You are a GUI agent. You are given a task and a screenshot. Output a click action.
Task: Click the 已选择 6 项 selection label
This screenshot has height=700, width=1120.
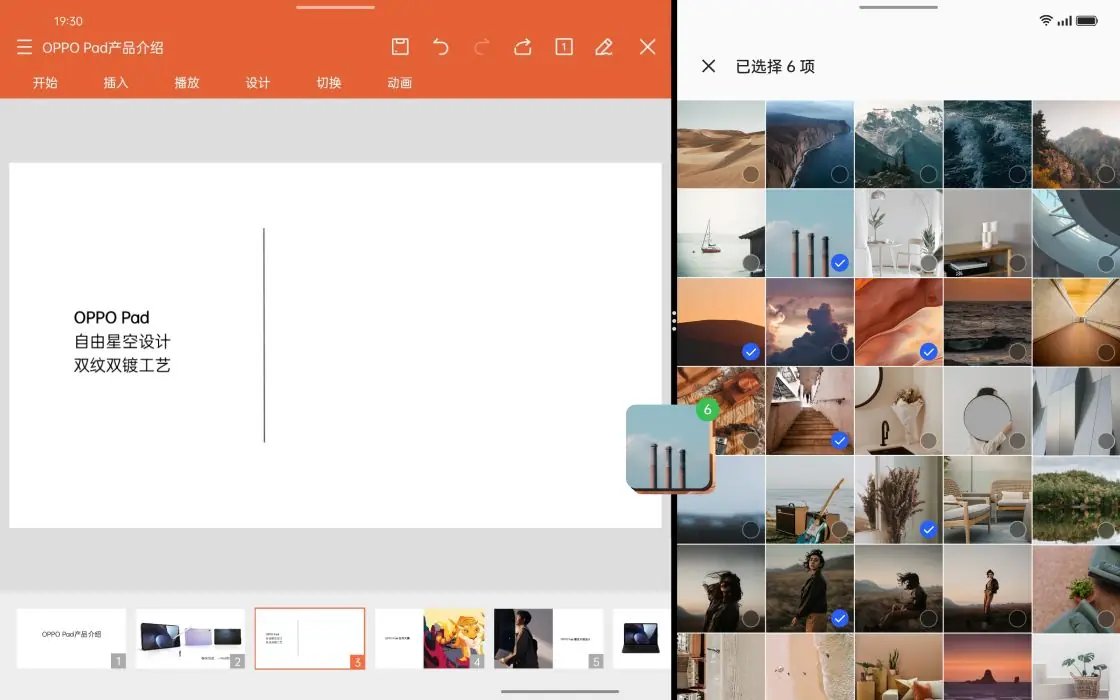point(775,66)
